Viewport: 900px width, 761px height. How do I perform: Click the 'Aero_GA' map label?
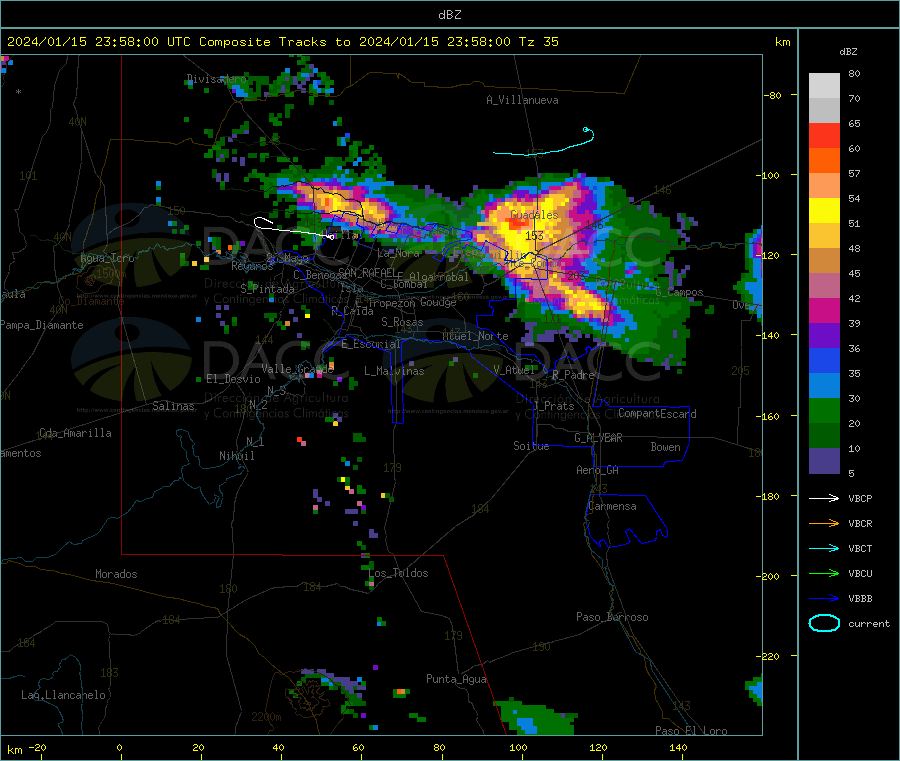click(598, 470)
